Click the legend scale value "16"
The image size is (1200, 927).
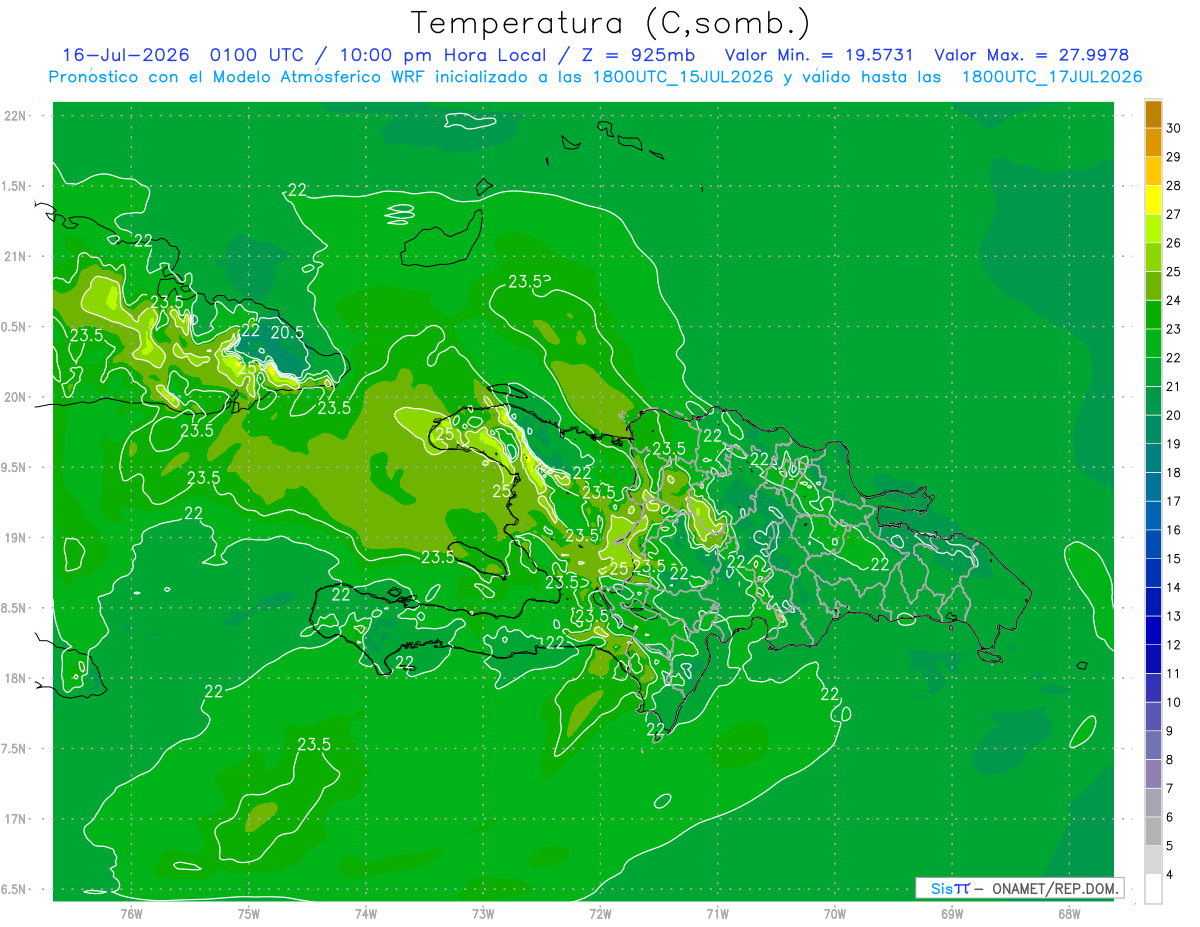[x=1174, y=530]
